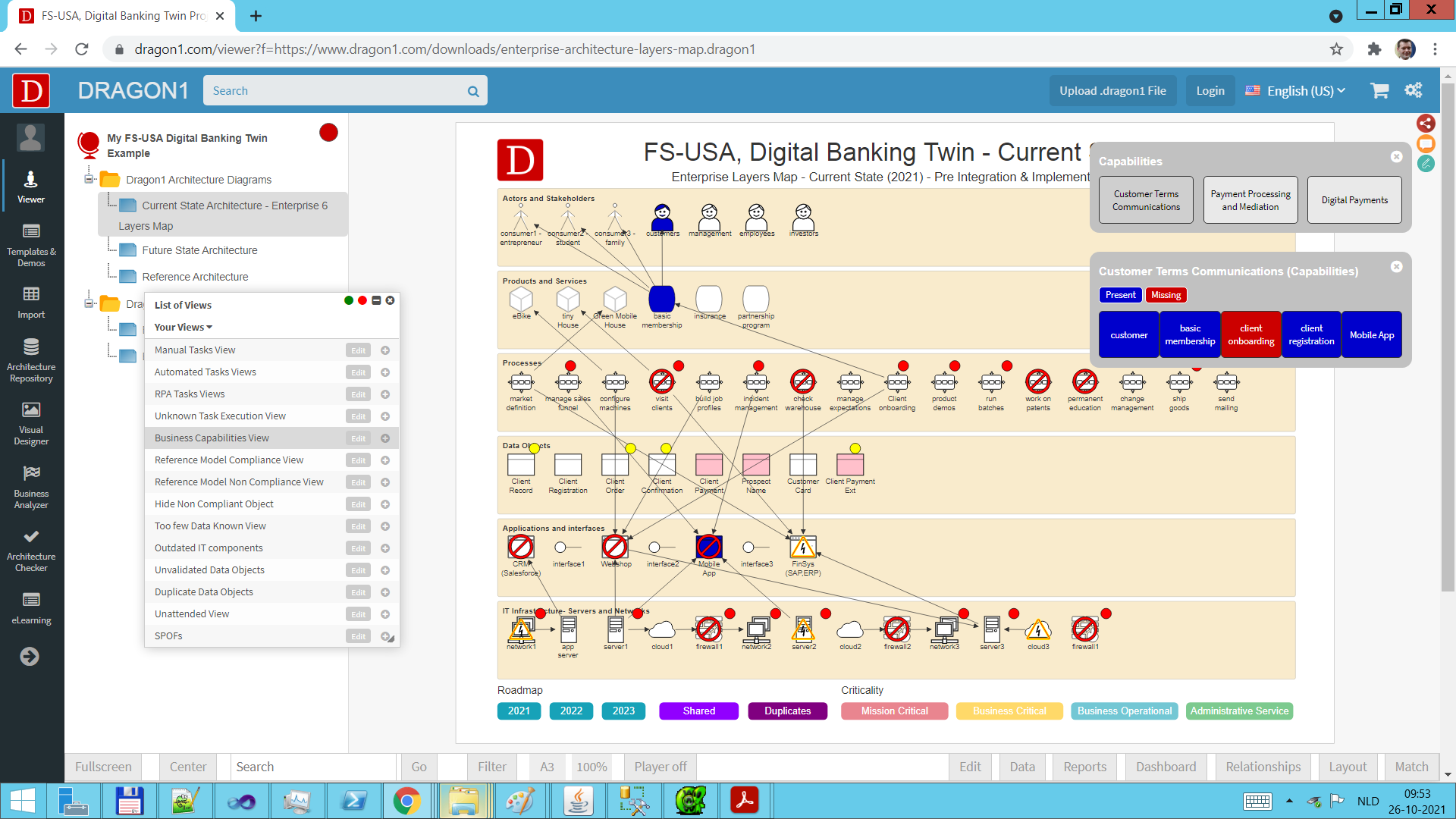Open the Business Analyzer sidebar icon
This screenshot has width=1456, height=819.
click(31, 487)
